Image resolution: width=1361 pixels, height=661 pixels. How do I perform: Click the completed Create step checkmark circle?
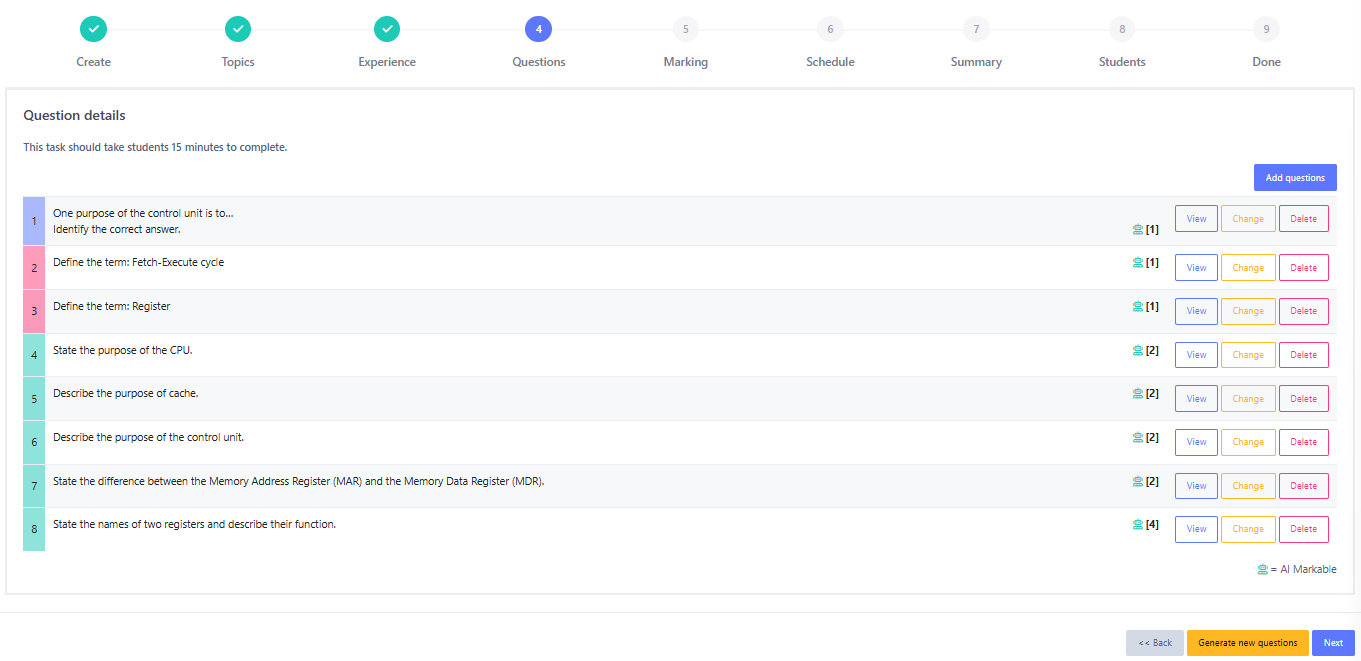[x=93, y=29]
